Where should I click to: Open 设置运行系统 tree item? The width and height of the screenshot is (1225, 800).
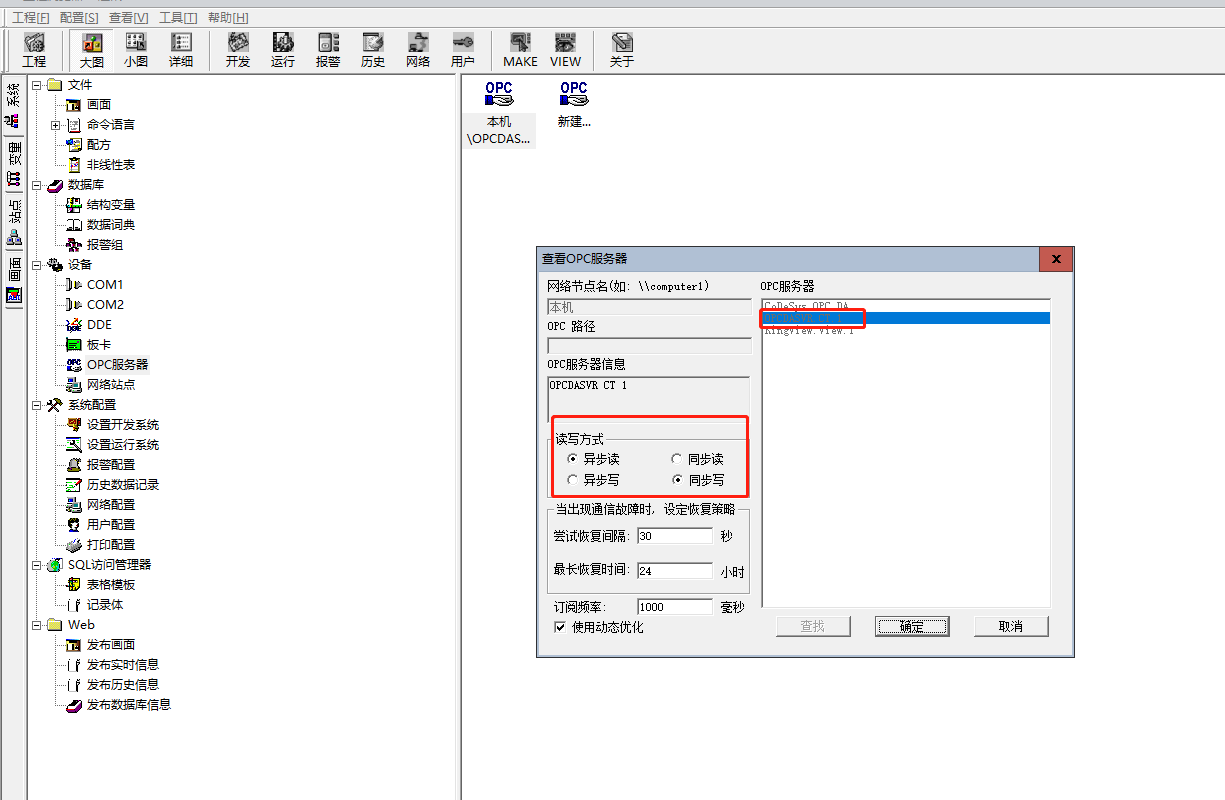pyautogui.click(x=122, y=444)
